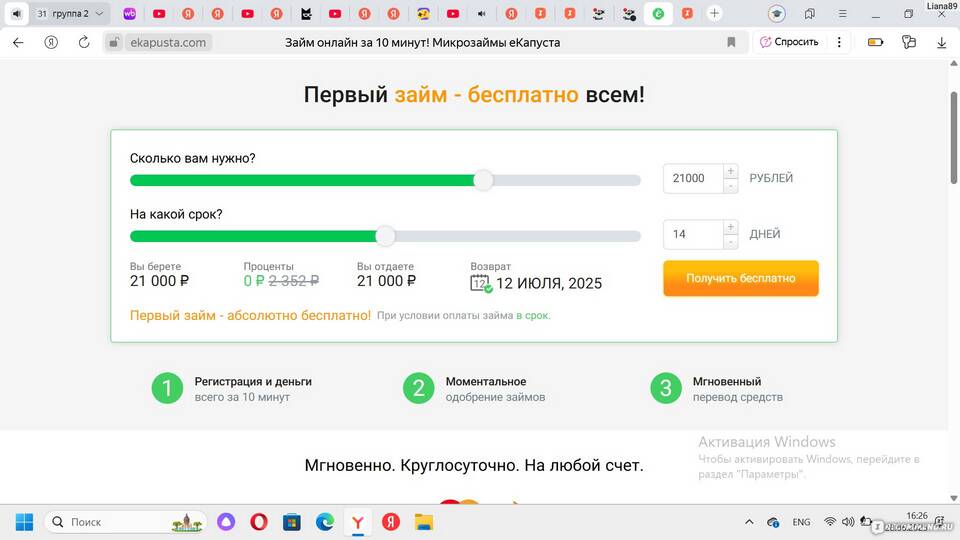The height and width of the screenshot is (540, 960).
Task: Click the "12 ИЮЛЯ, 2025" return date
Action: pyautogui.click(x=549, y=283)
